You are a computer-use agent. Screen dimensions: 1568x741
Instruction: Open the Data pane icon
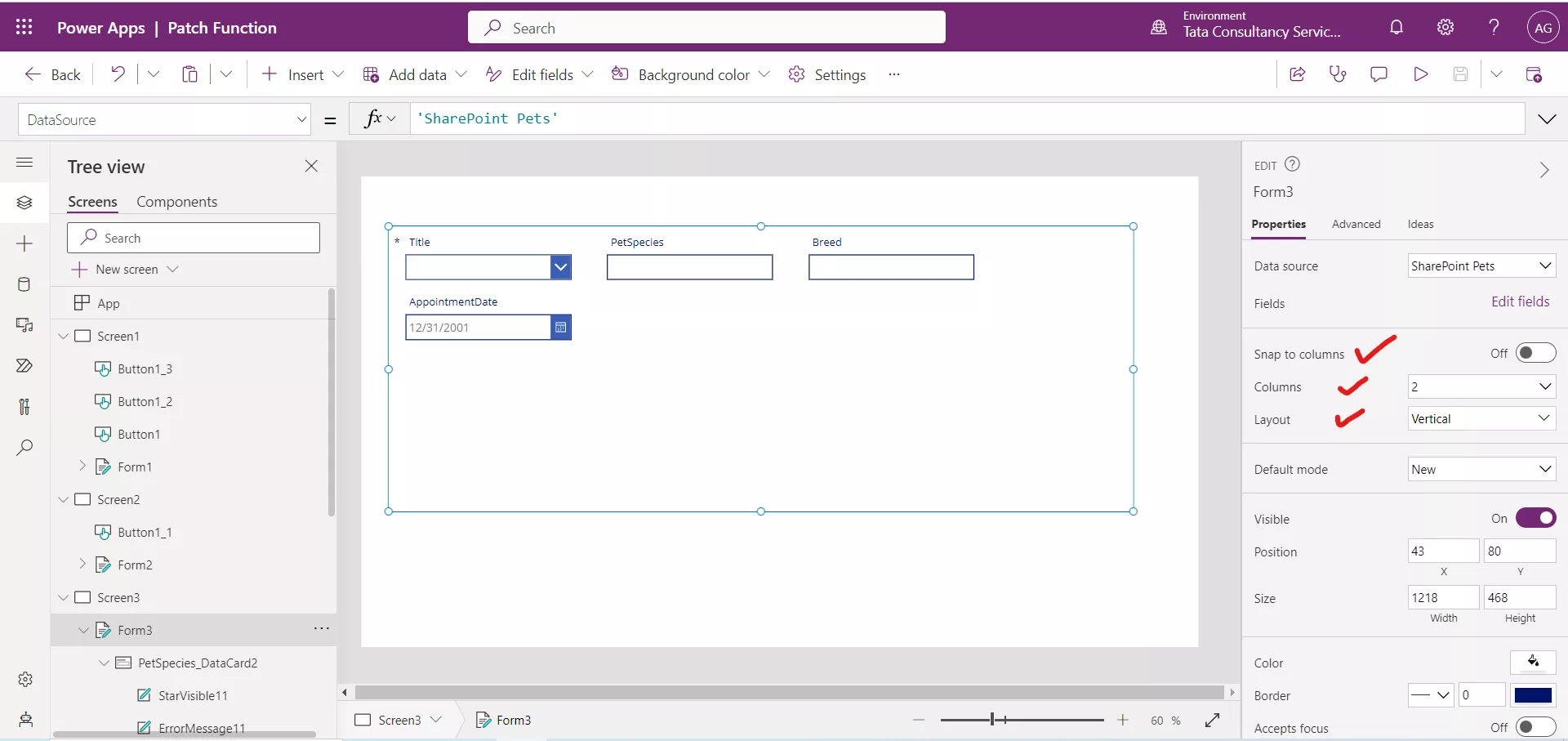pos(25,284)
